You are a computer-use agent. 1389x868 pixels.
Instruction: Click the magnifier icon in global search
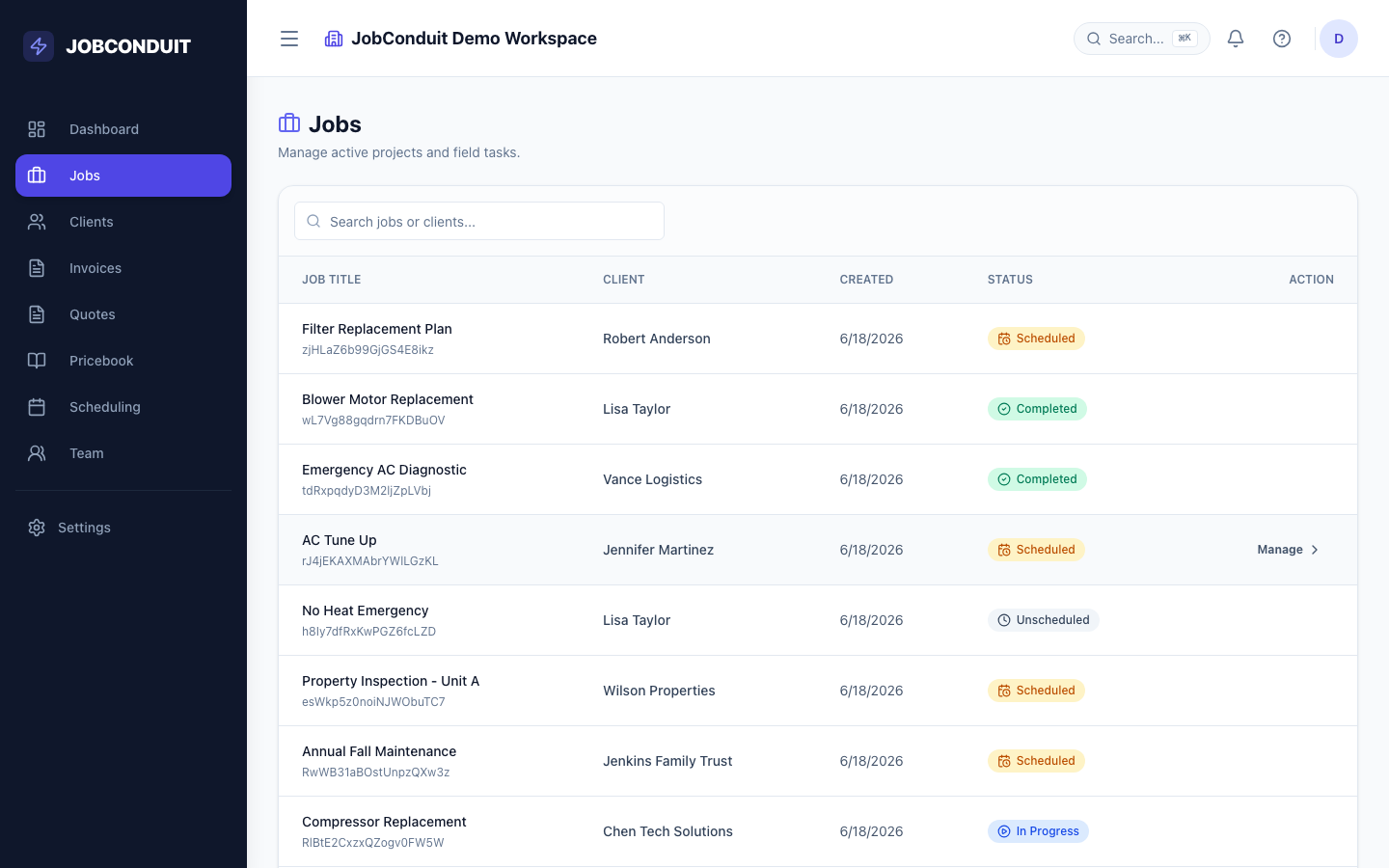pyautogui.click(x=1094, y=39)
